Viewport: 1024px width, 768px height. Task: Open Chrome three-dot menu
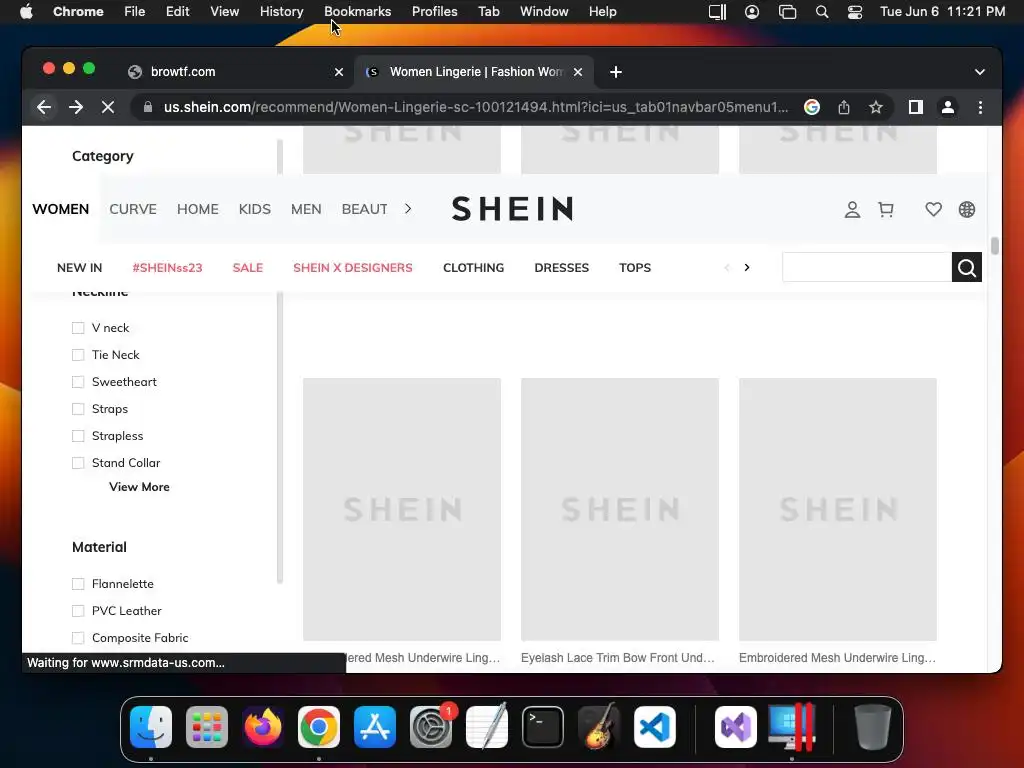tap(980, 107)
